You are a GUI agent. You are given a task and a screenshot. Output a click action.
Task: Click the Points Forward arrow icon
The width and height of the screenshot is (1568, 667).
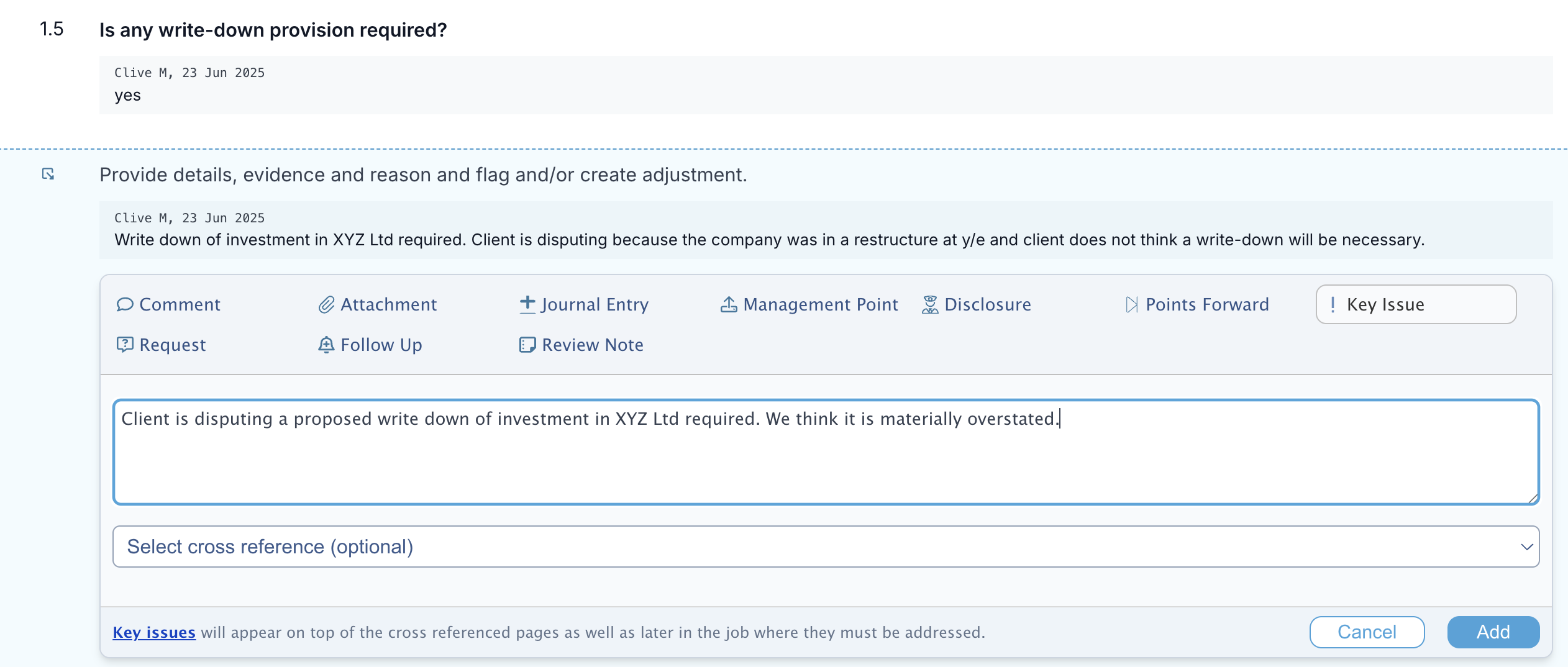(1132, 304)
